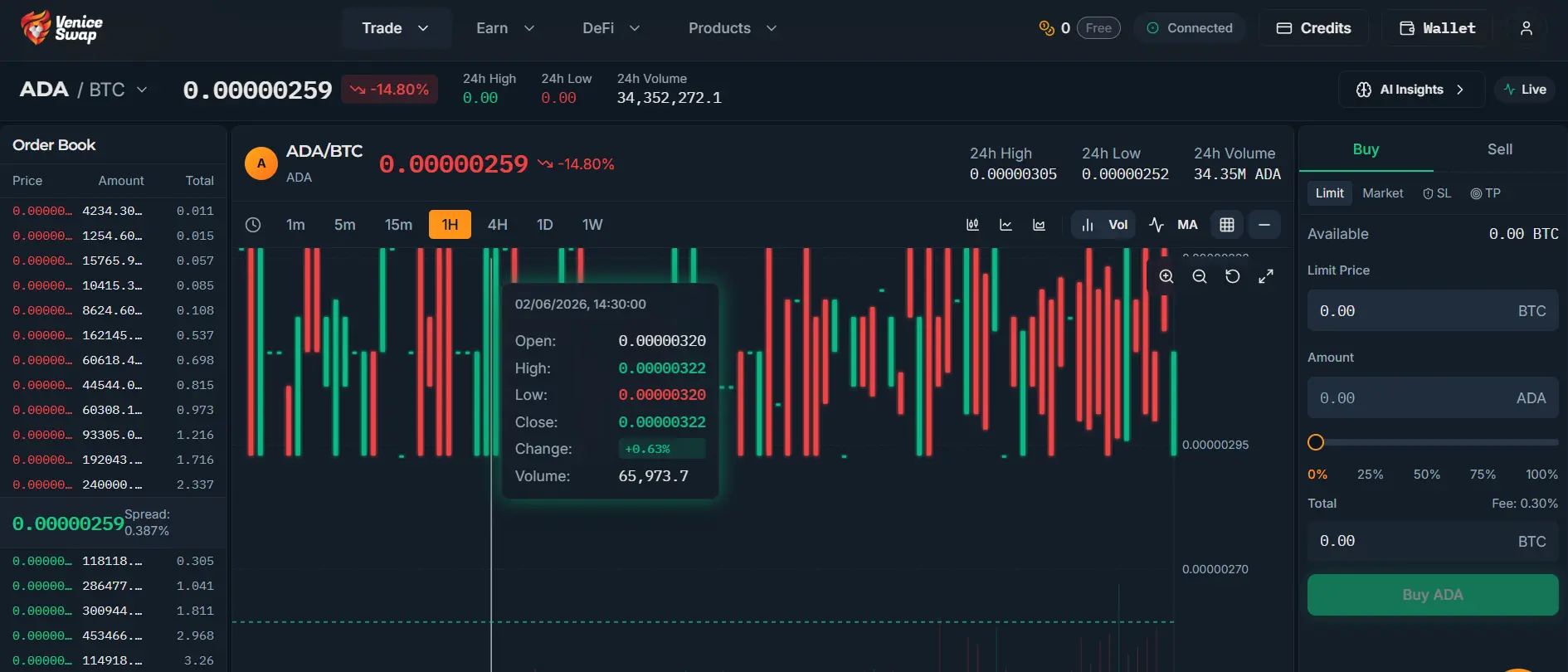1568x672 pixels.
Task: Open the user profile icon
Action: coord(1526,28)
